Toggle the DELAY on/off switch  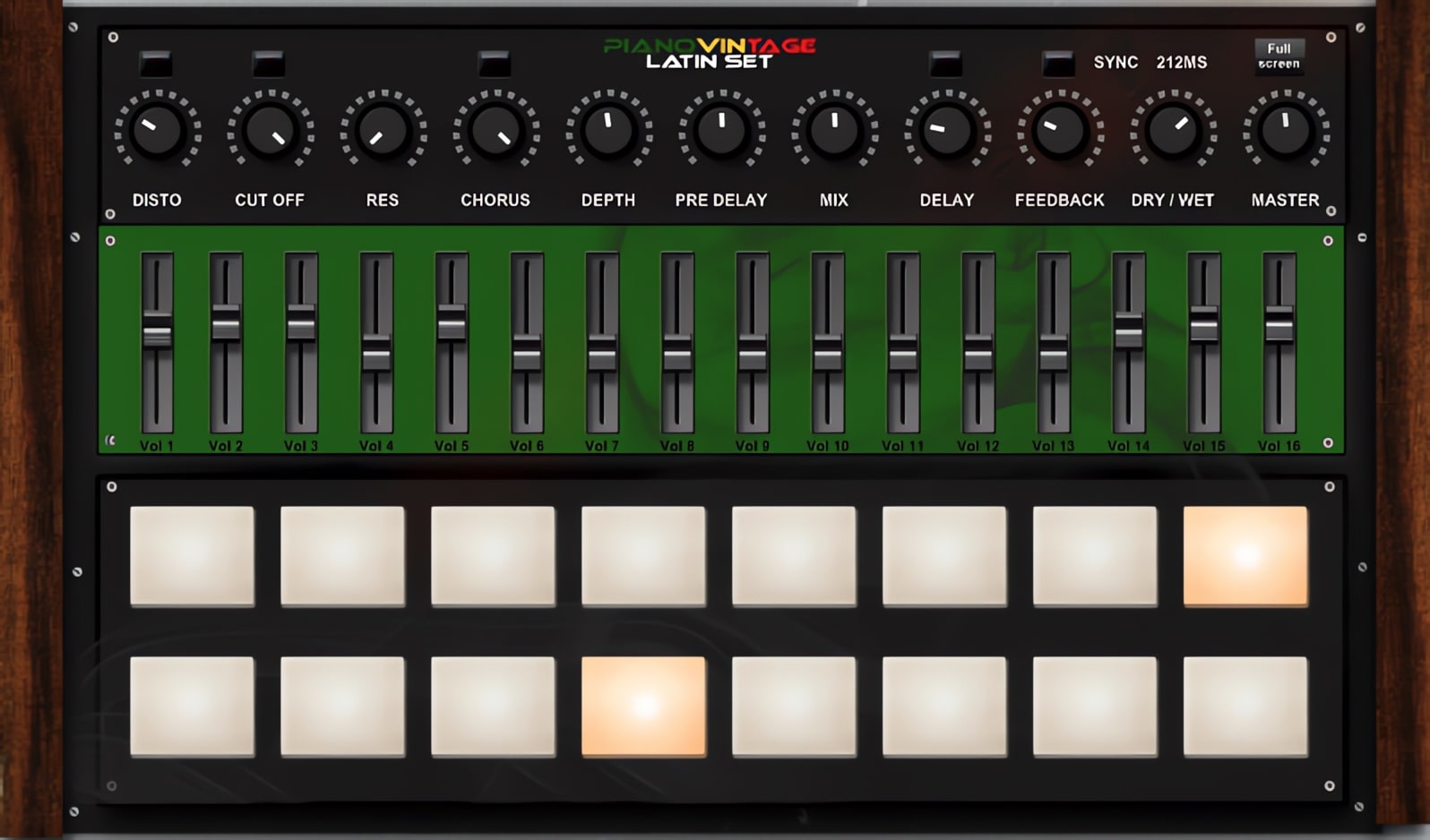point(946,64)
